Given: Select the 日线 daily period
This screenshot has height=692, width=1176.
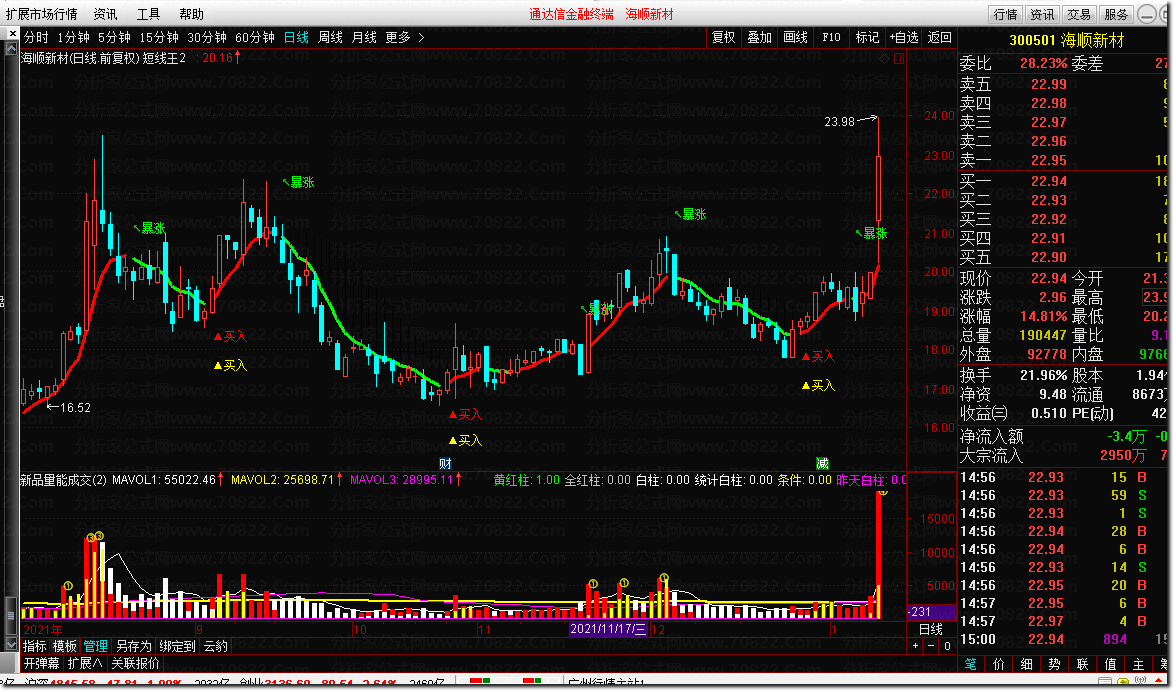Looking at the screenshot, I should (x=296, y=37).
